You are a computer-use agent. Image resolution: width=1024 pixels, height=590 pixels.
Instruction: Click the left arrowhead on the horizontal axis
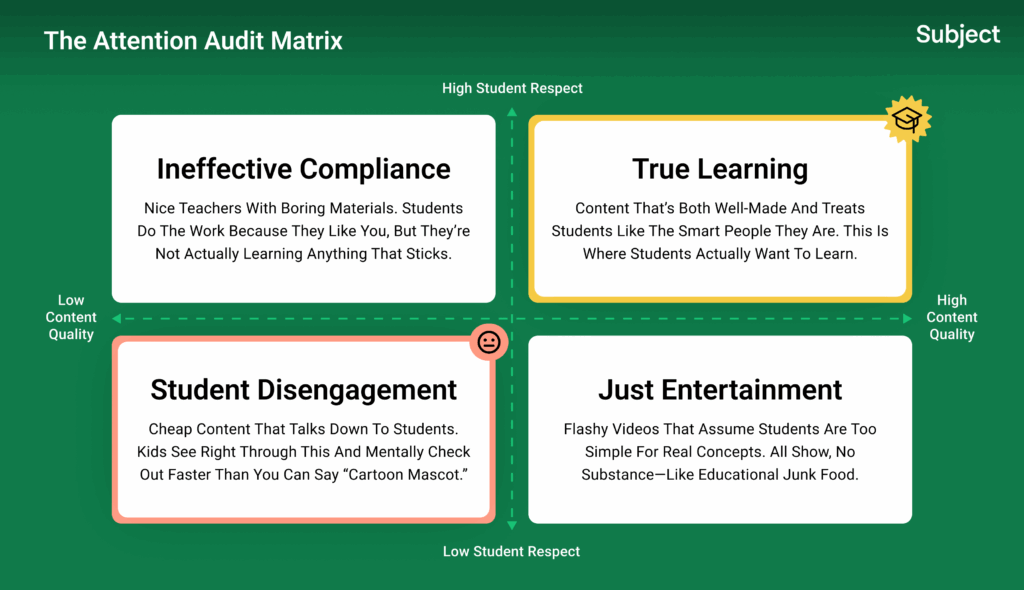(117, 318)
